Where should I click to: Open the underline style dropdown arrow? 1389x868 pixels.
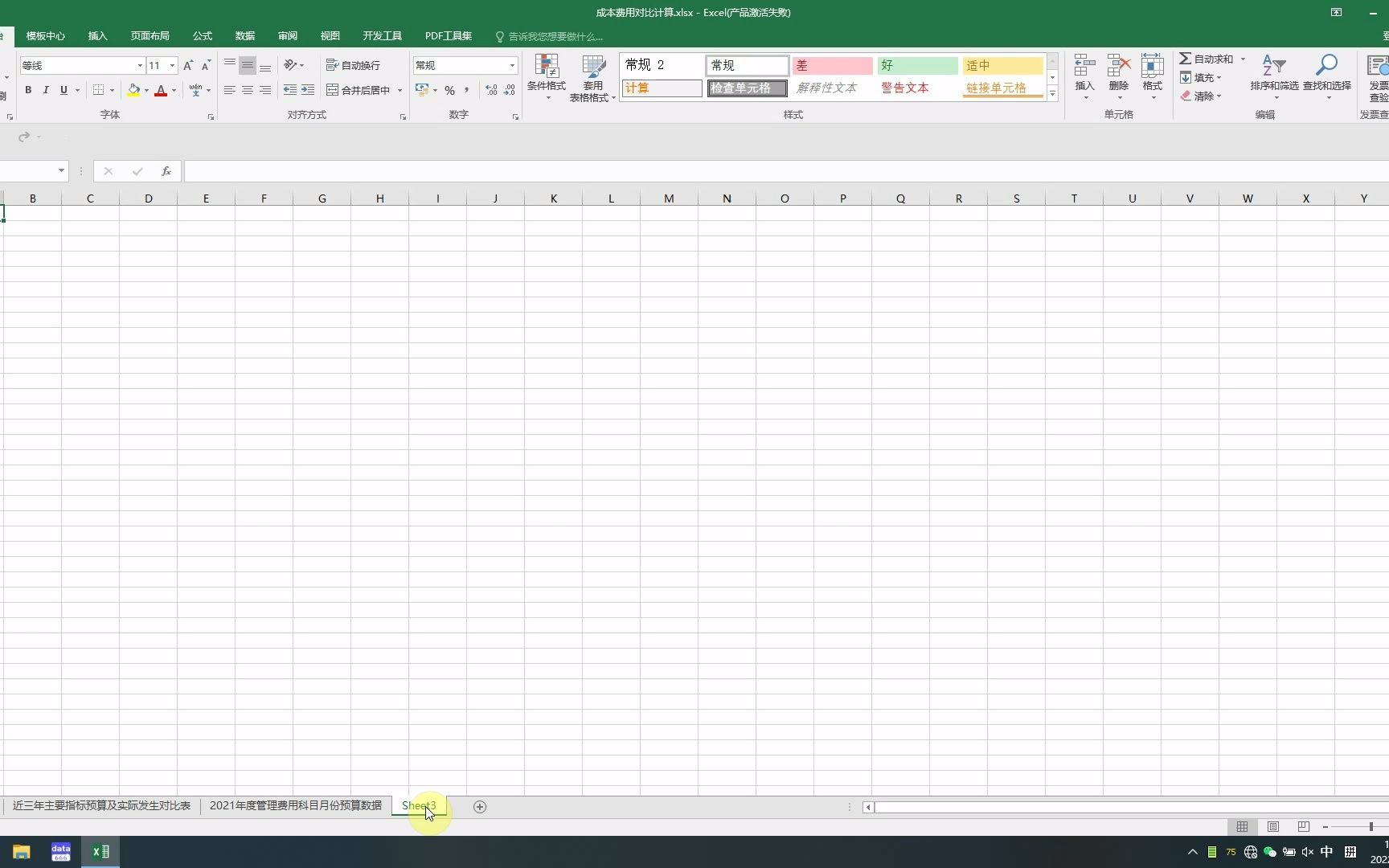click(x=77, y=90)
